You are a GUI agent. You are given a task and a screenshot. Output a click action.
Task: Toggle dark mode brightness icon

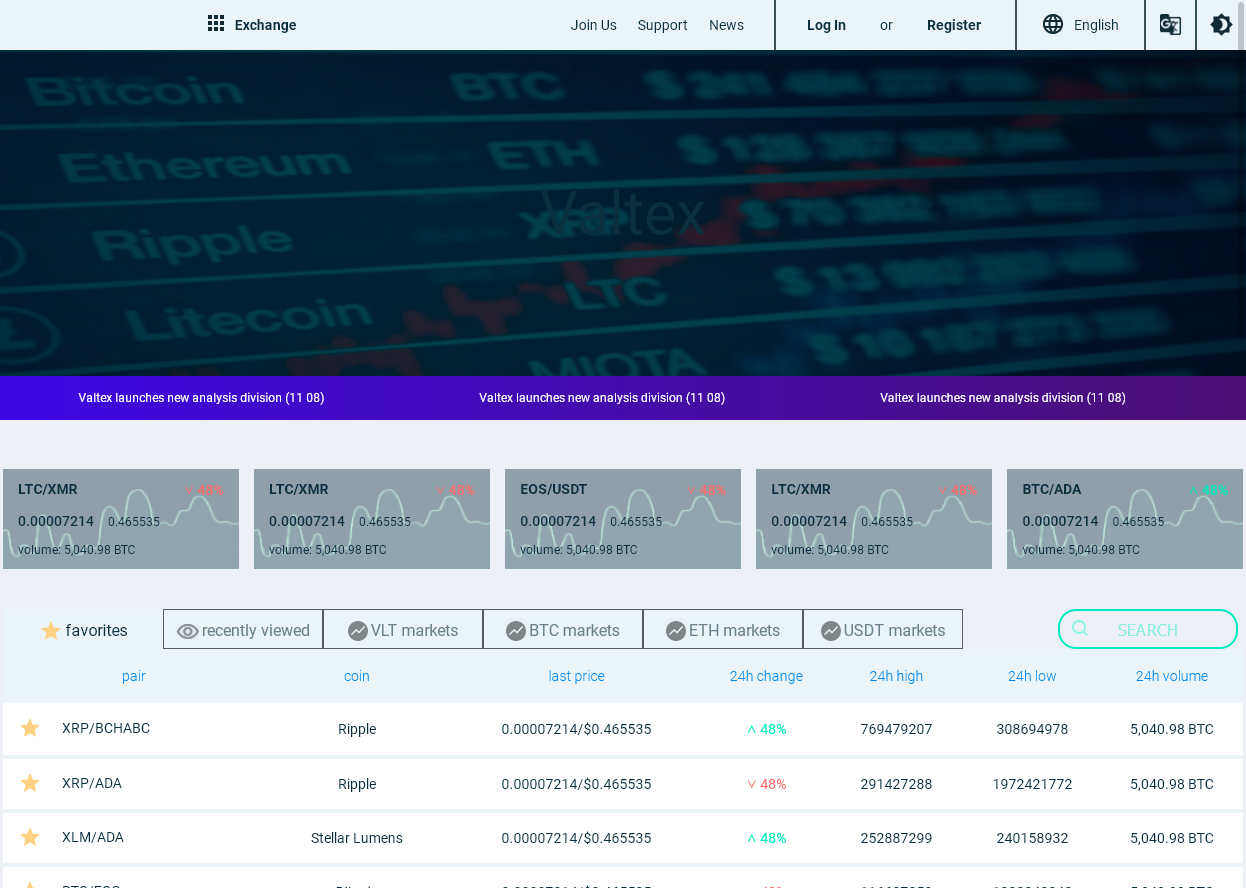(1221, 25)
